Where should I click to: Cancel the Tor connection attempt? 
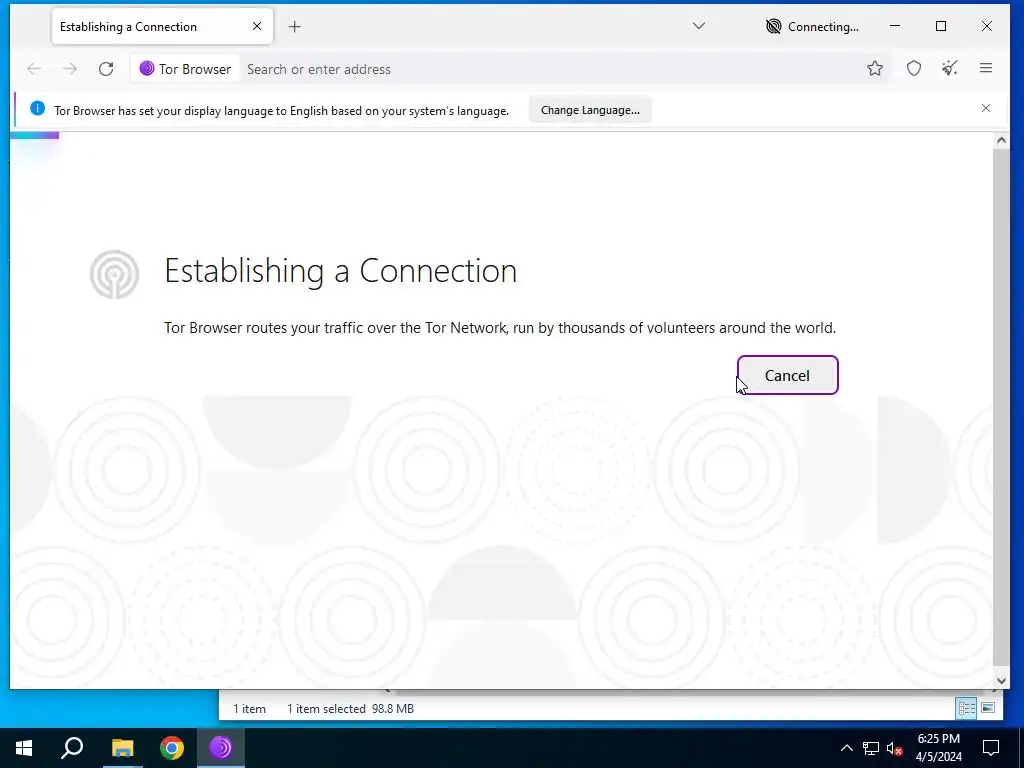pyautogui.click(x=787, y=376)
